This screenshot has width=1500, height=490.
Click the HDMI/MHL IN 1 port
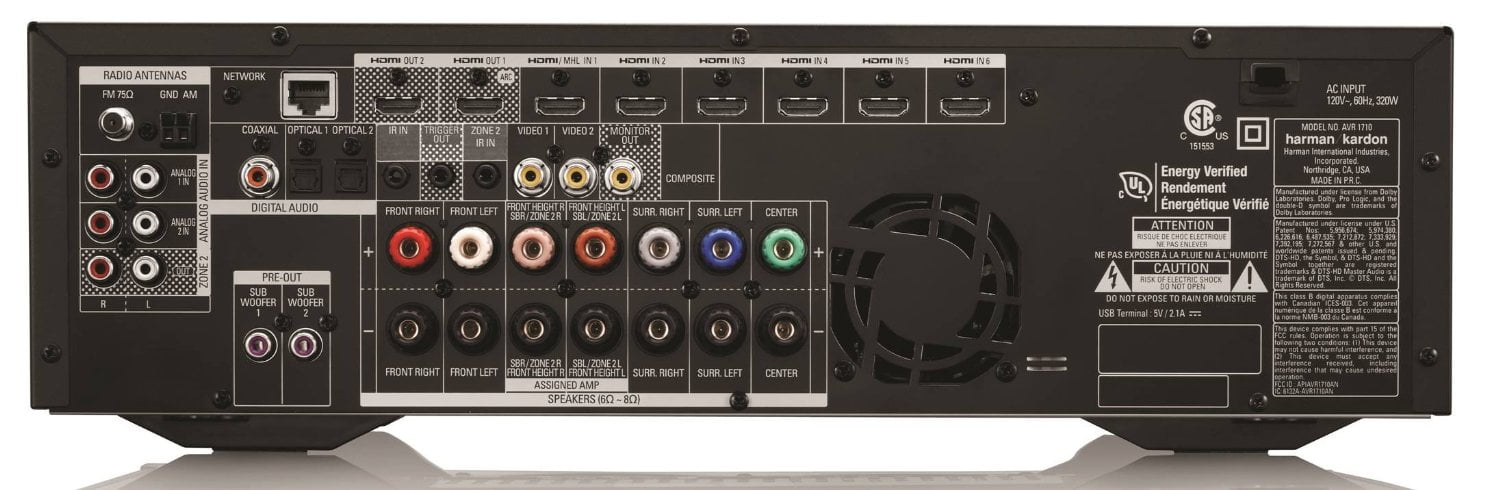click(560, 105)
